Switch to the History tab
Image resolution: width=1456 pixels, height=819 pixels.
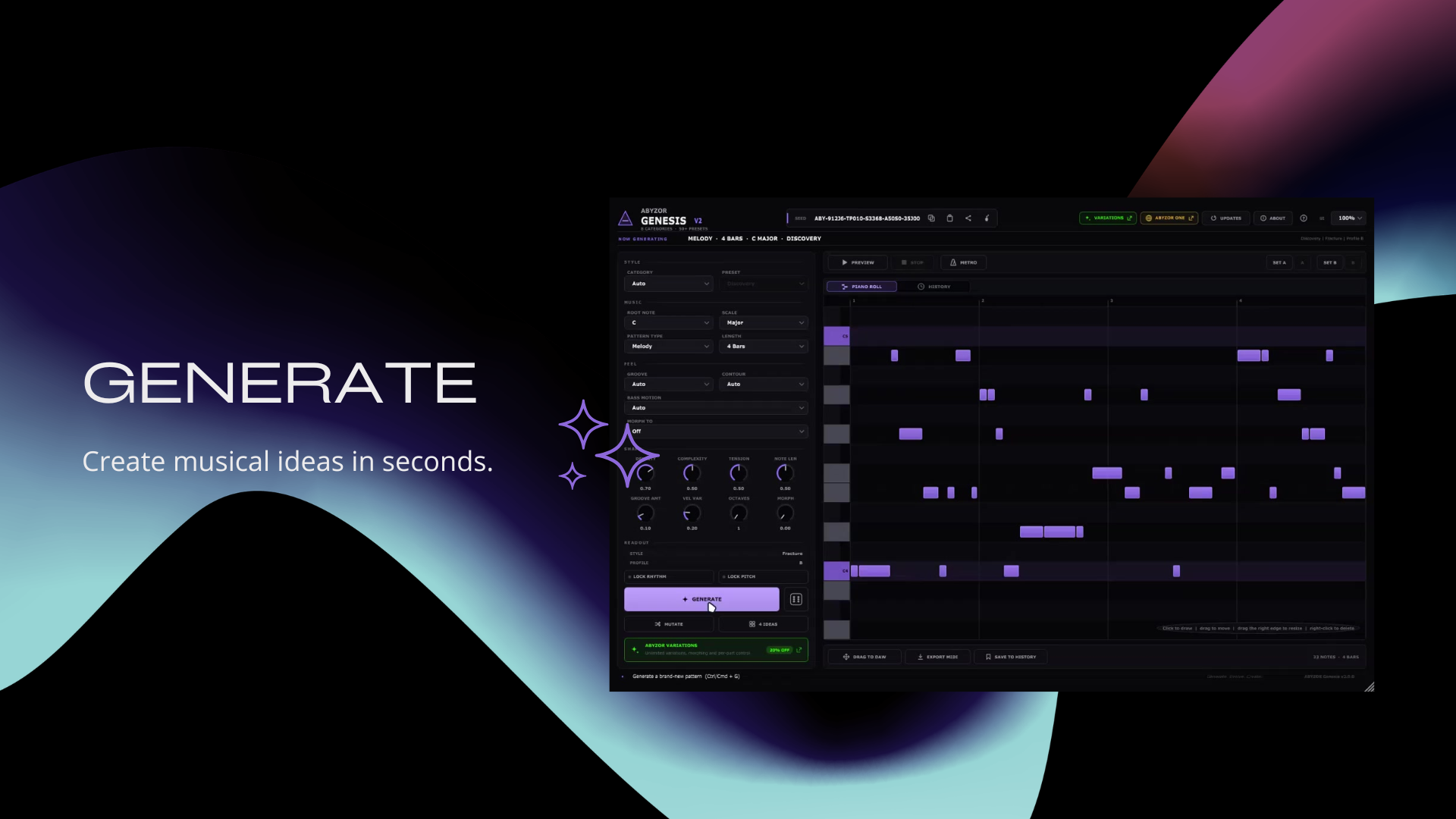tap(934, 287)
